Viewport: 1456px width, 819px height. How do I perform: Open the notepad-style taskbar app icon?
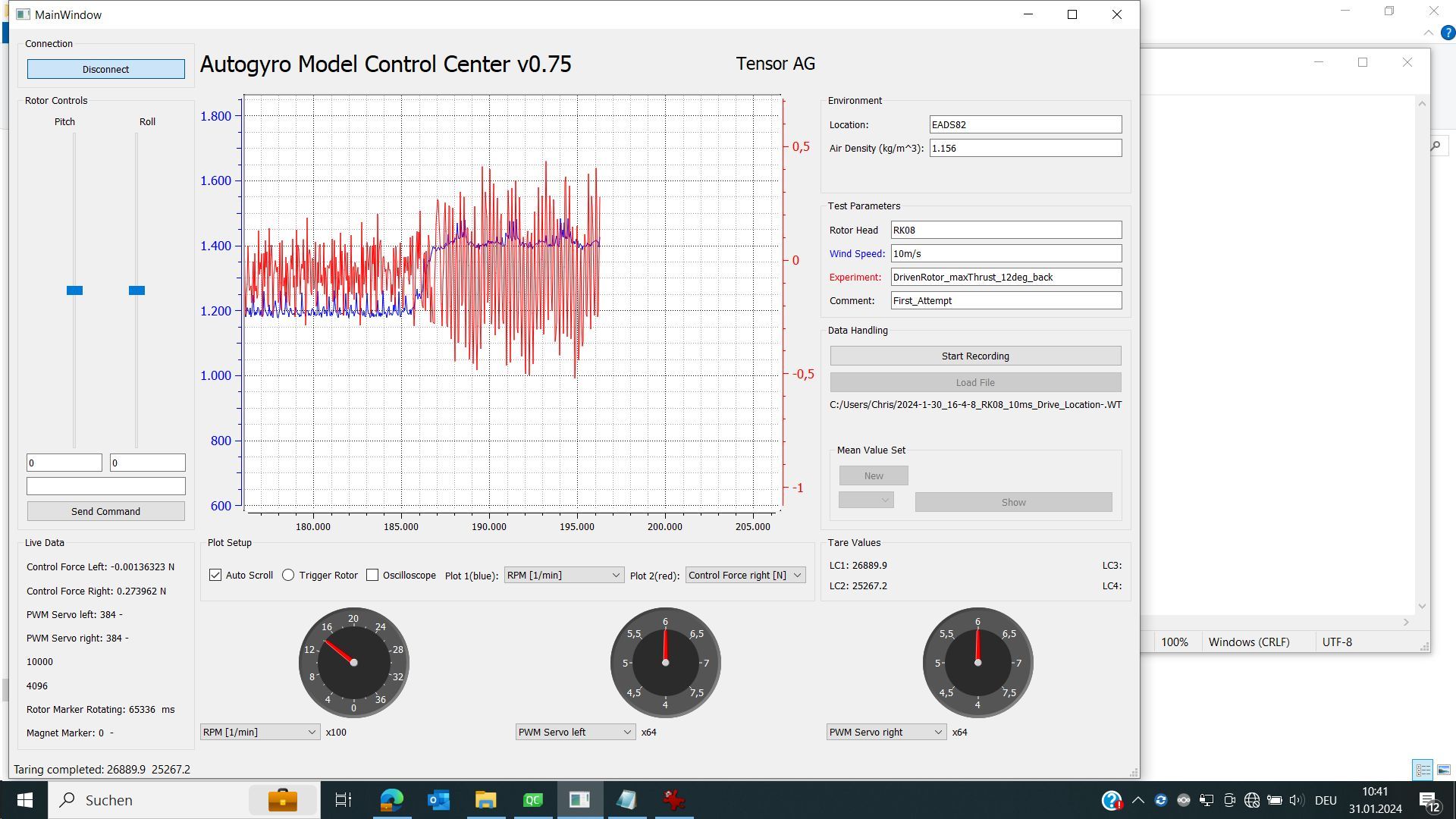626,800
